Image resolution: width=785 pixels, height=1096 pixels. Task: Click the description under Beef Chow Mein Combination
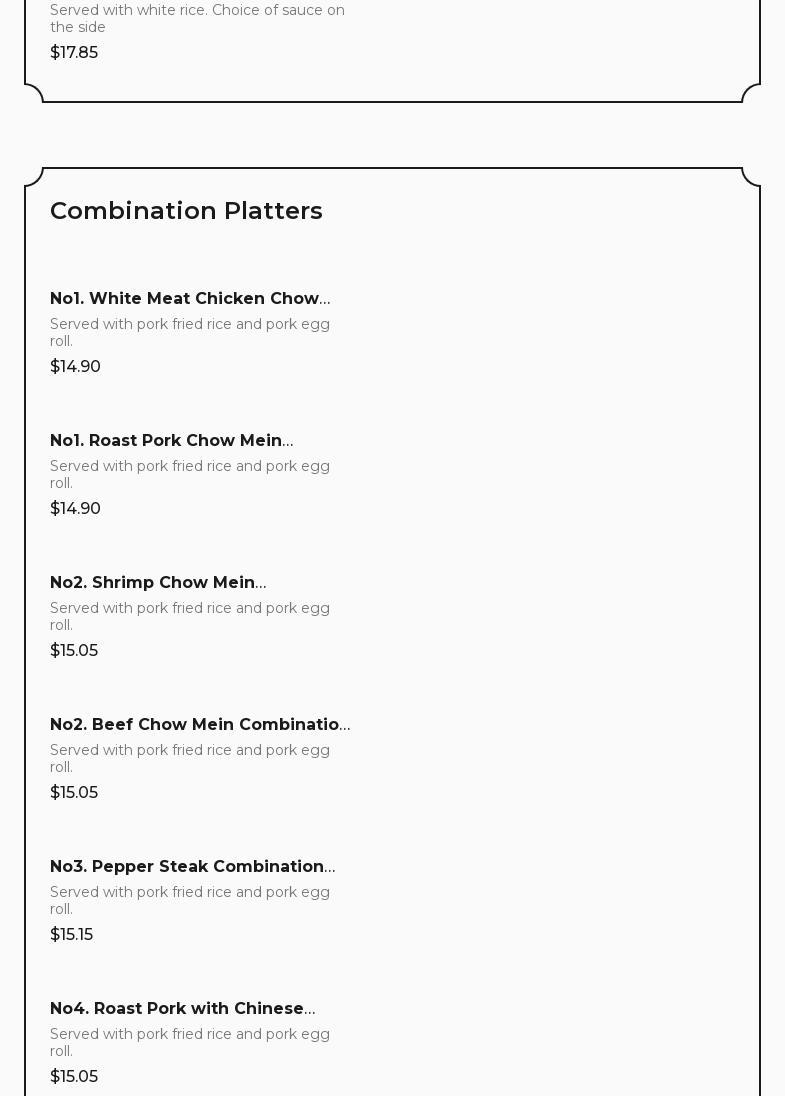pos(190,758)
